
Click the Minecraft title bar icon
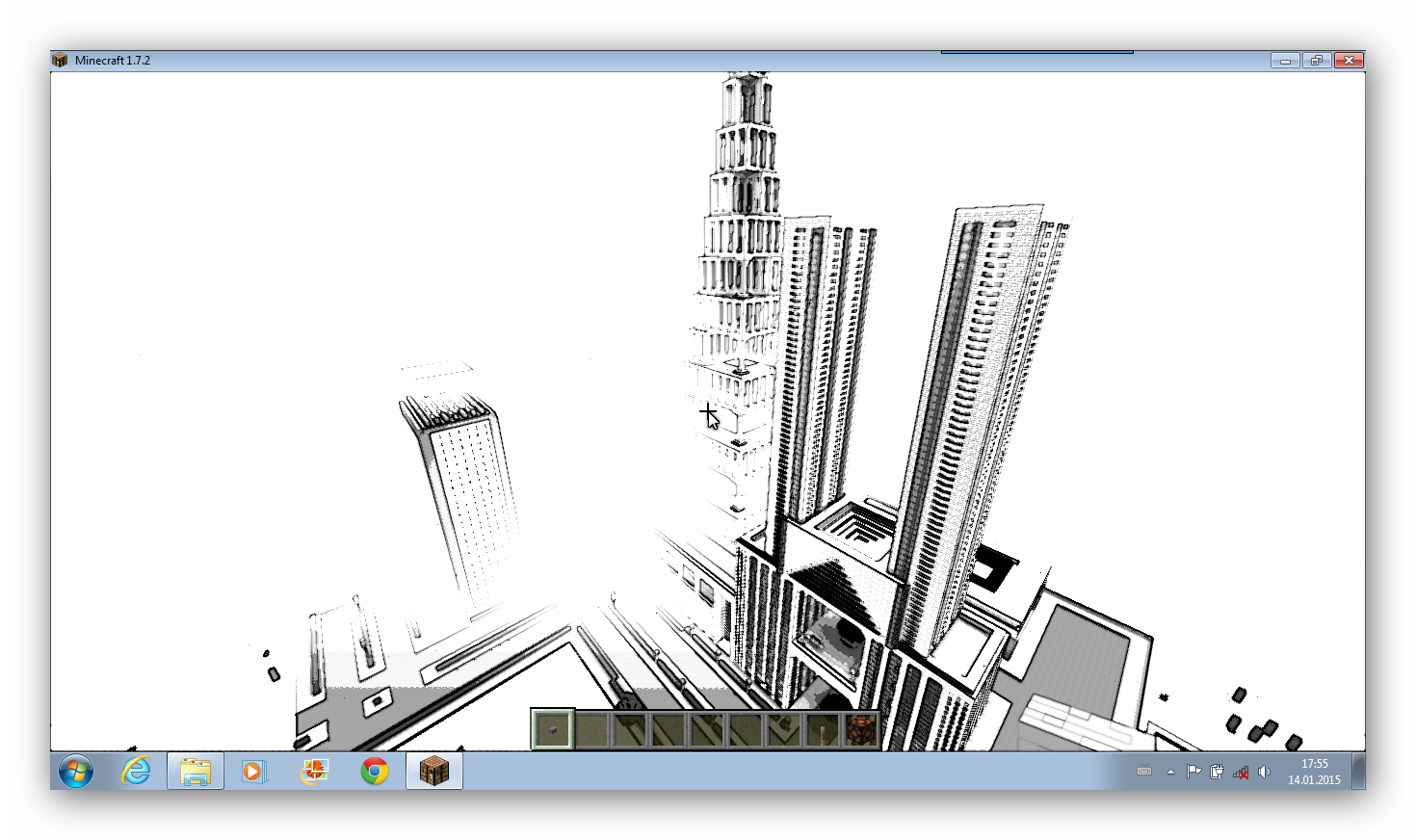60,60
